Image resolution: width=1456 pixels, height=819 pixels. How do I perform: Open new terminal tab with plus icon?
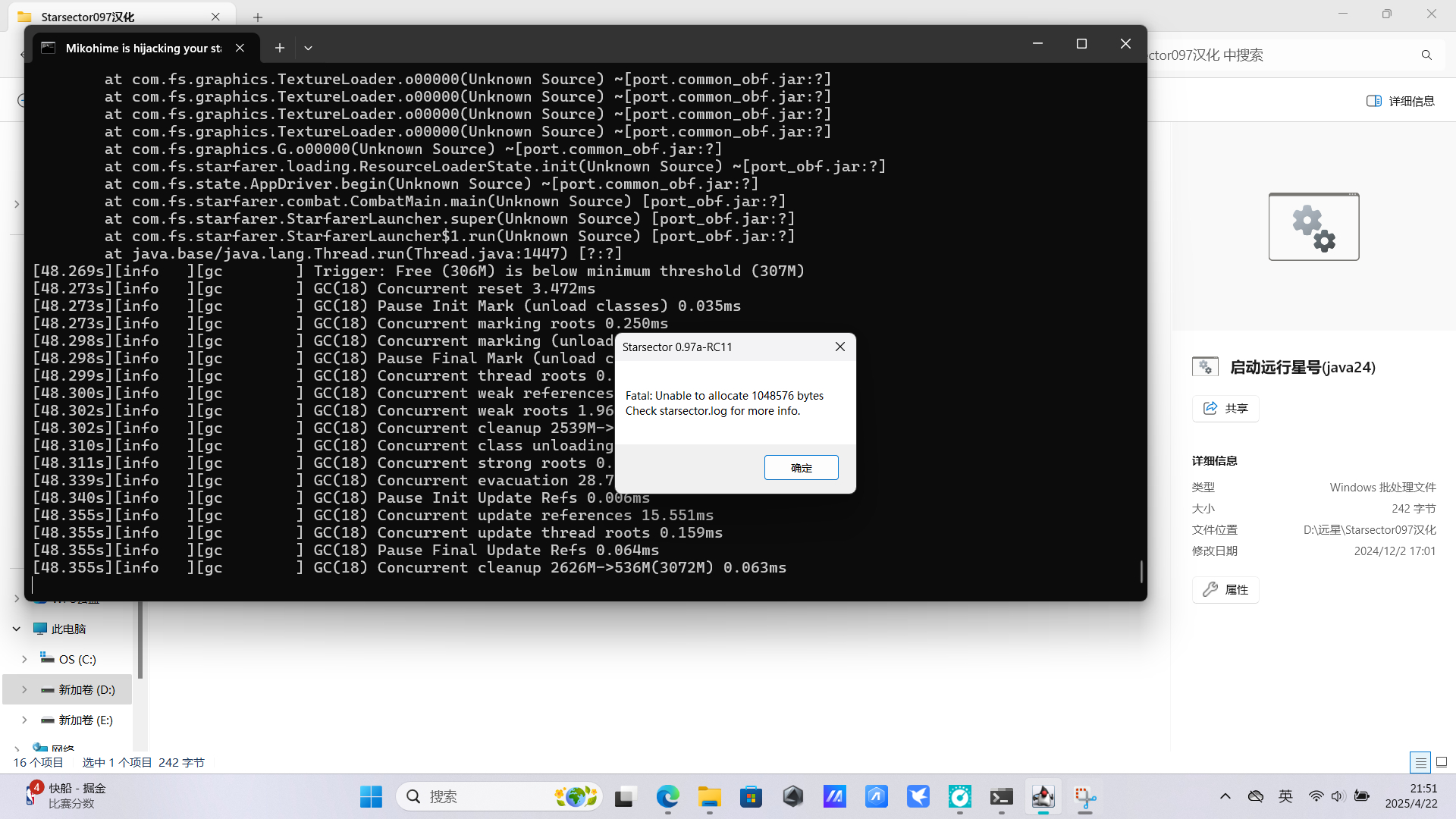coord(280,48)
